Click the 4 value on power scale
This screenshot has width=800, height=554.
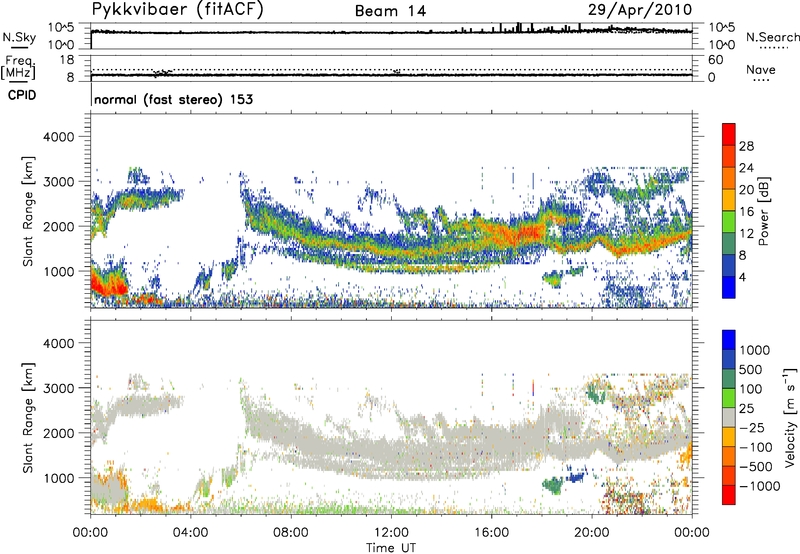click(742, 277)
